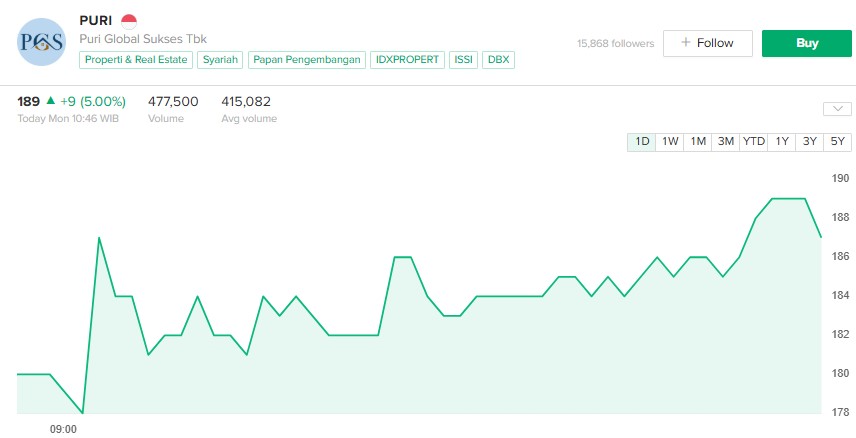Viewport: 856px width, 438px height.
Task: Switch chart to 1Y range
Action: [x=782, y=142]
